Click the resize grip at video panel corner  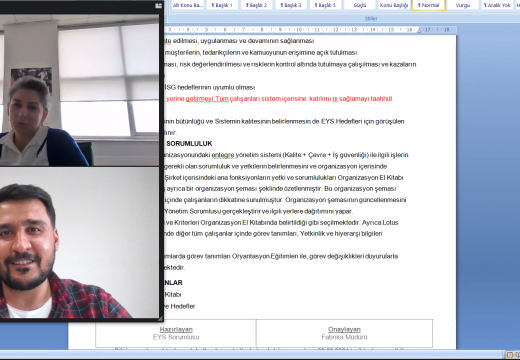click(160, 319)
